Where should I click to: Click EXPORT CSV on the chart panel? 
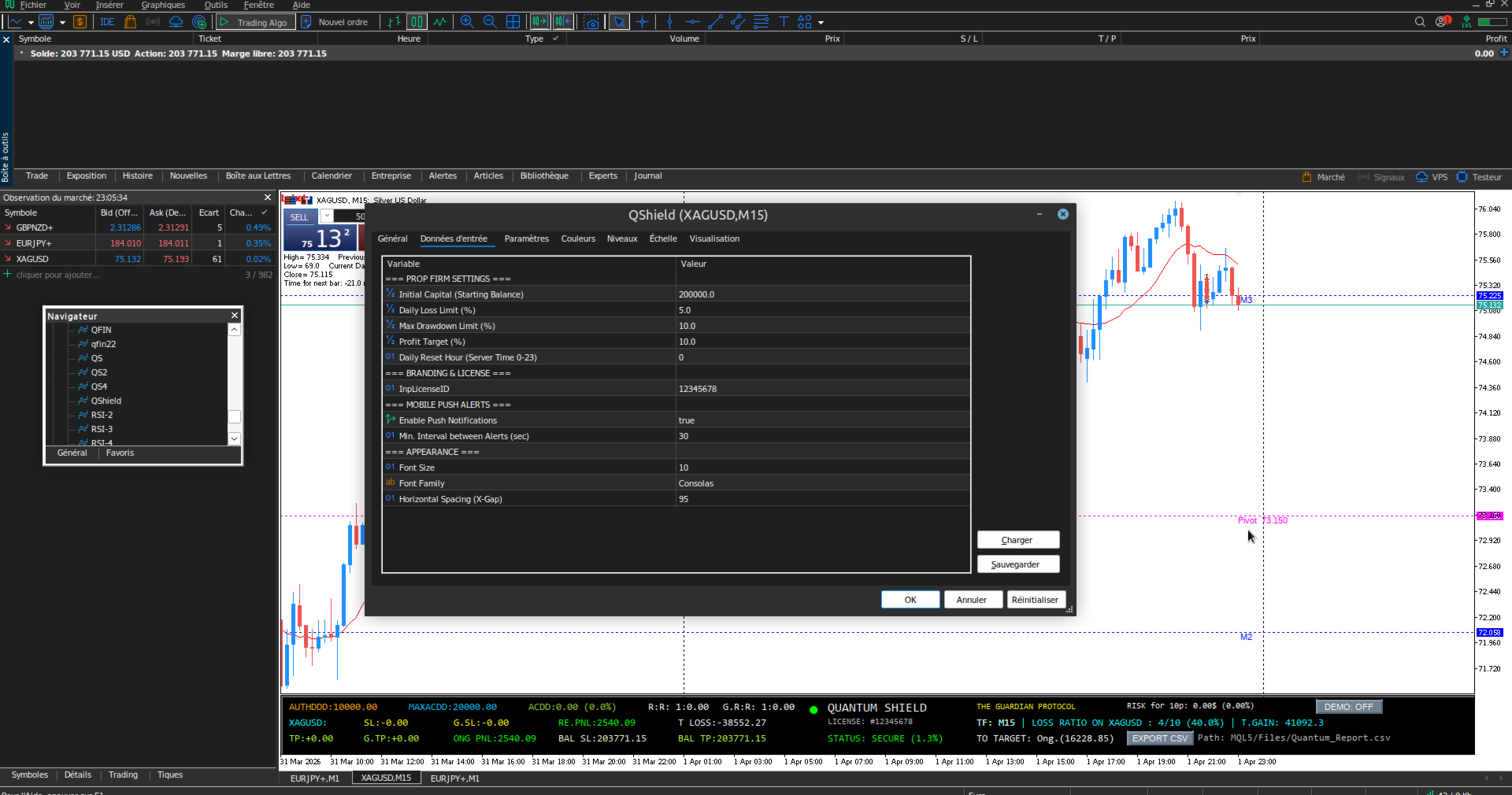[x=1159, y=738]
